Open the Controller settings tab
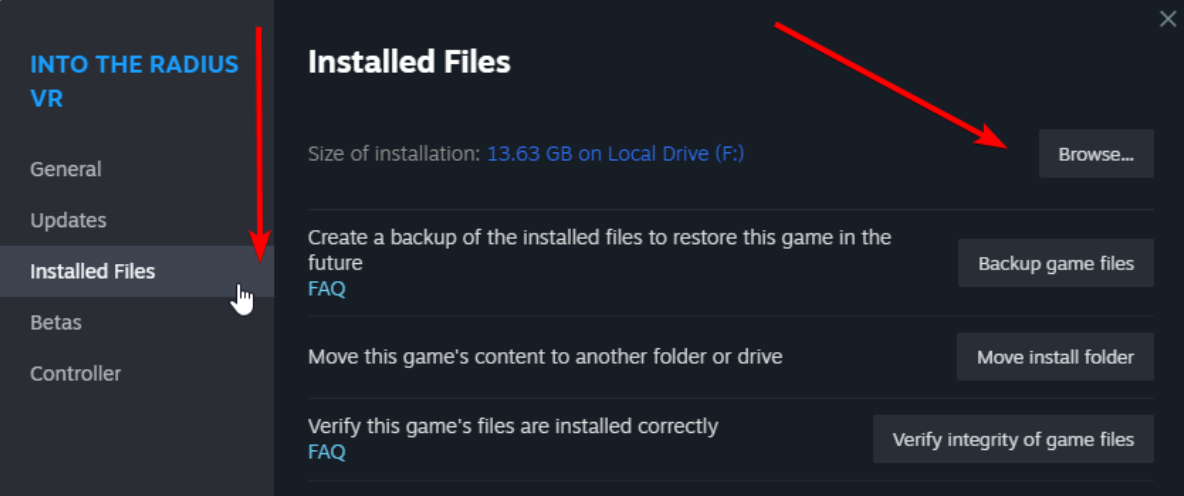The width and height of the screenshot is (1184, 496). pos(75,373)
